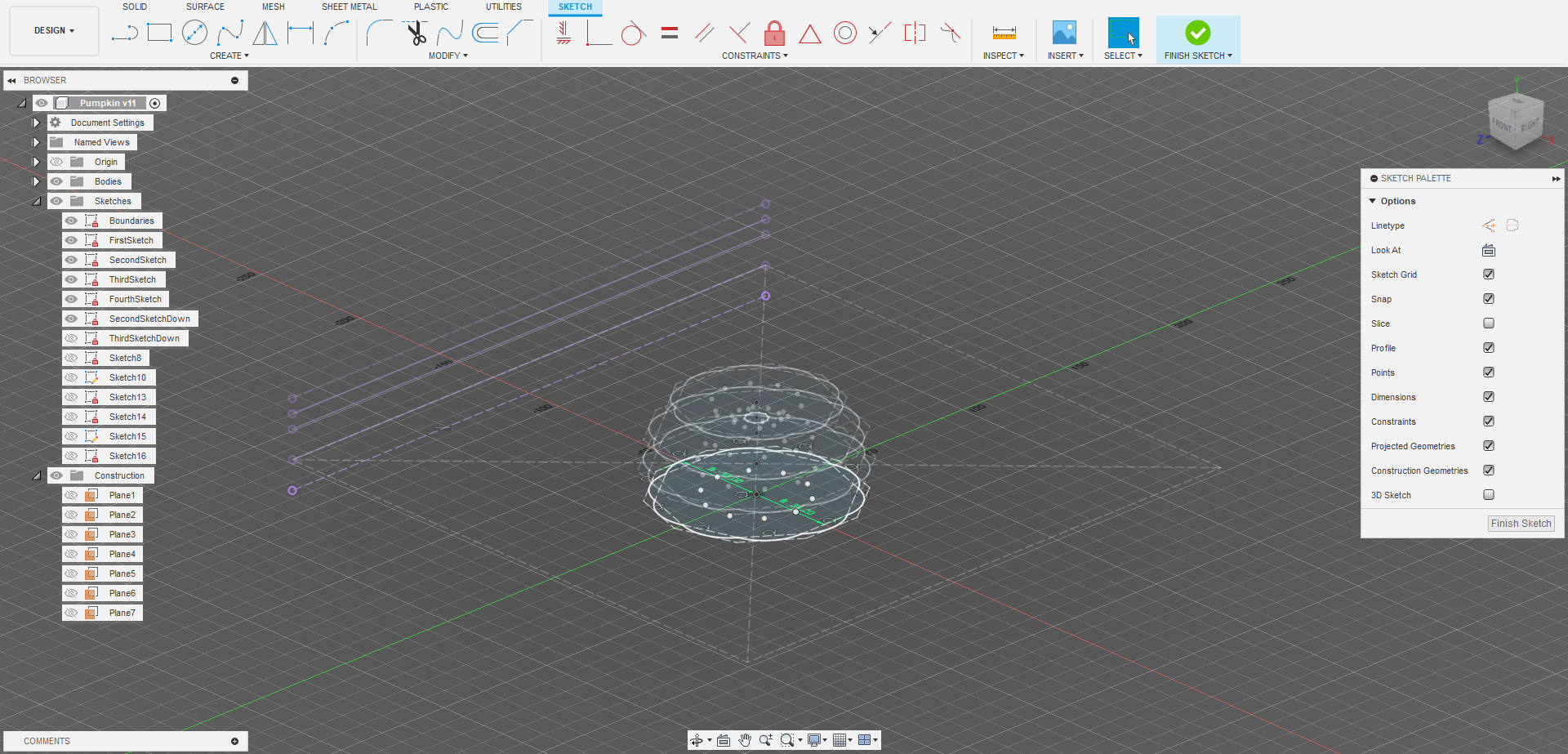Click the ViewCube
The image size is (1568, 754).
[1516, 122]
